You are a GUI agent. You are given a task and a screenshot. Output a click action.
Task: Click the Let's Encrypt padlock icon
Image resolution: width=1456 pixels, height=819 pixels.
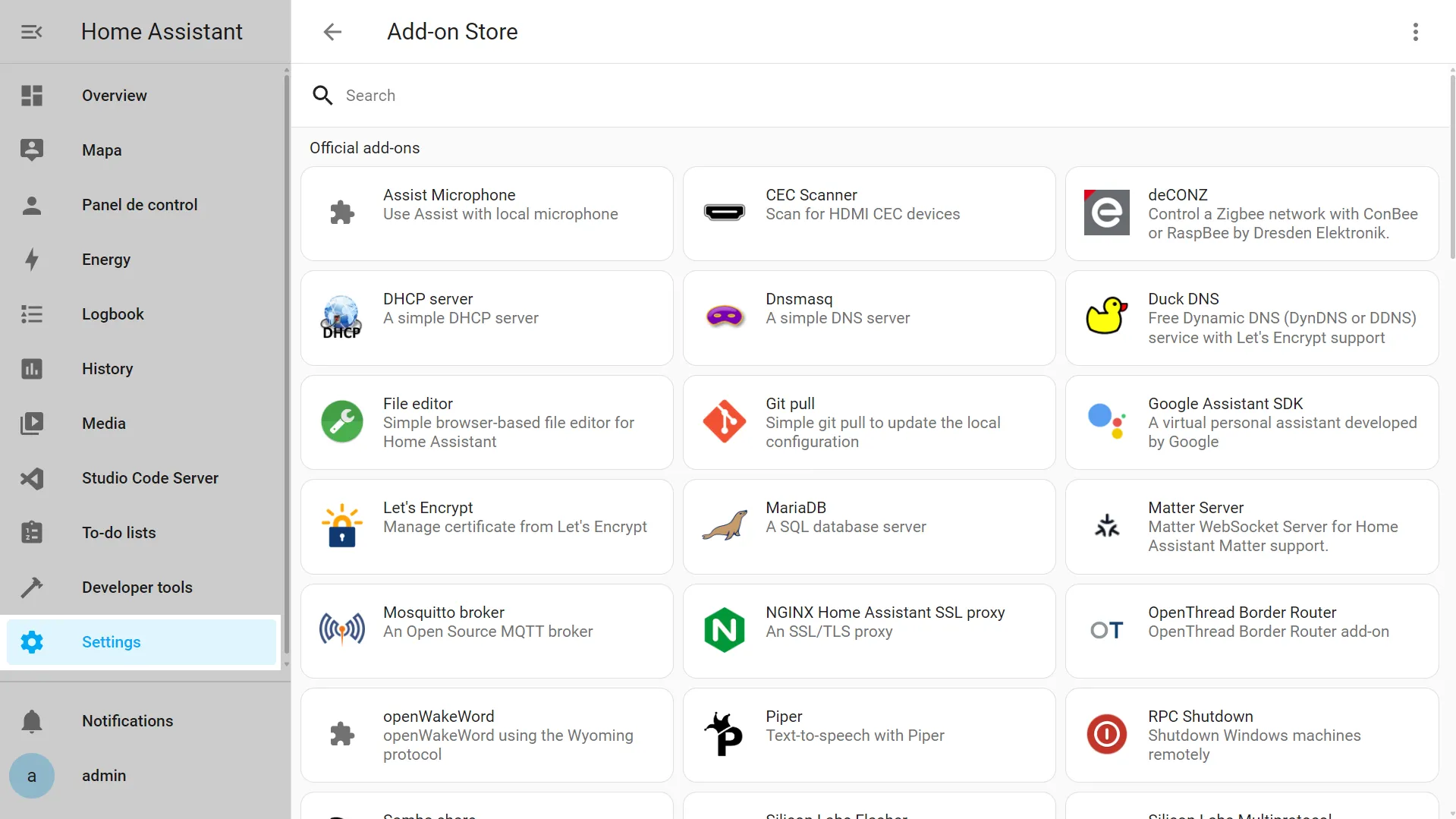pos(342,525)
